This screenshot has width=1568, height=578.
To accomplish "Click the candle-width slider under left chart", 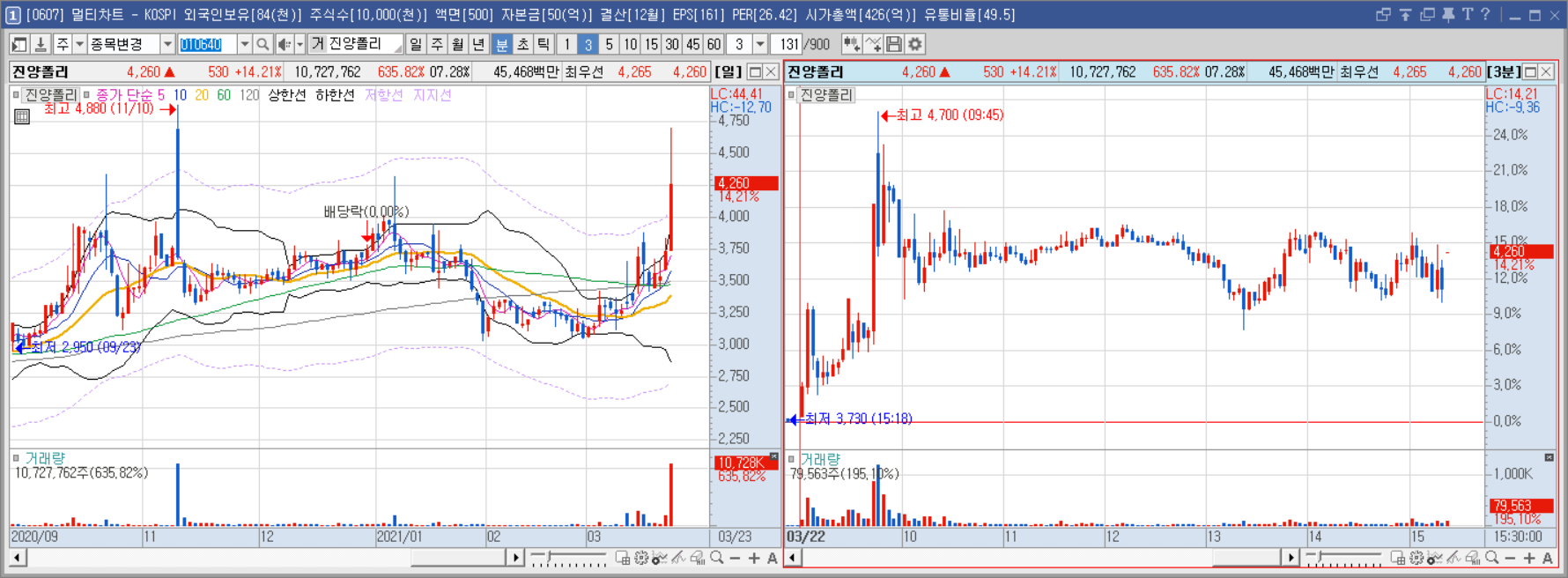I will tap(568, 558).
